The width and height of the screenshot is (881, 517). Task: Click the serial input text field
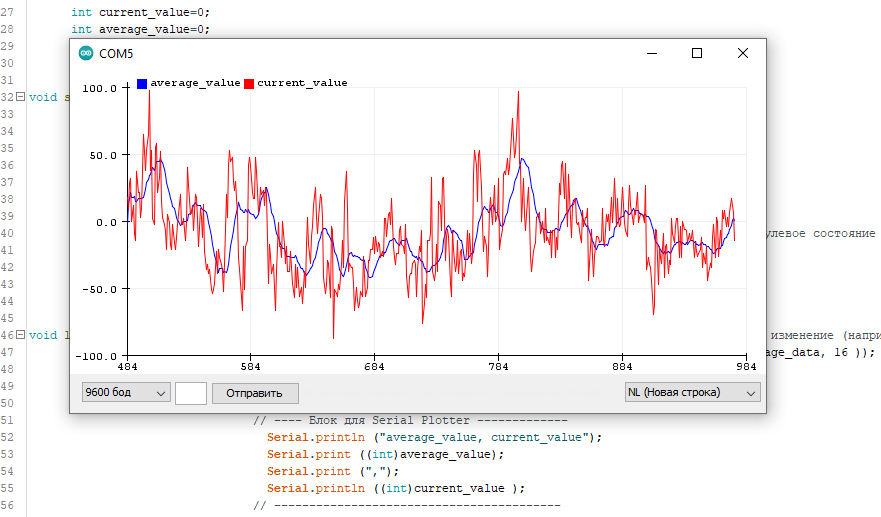pos(191,393)
